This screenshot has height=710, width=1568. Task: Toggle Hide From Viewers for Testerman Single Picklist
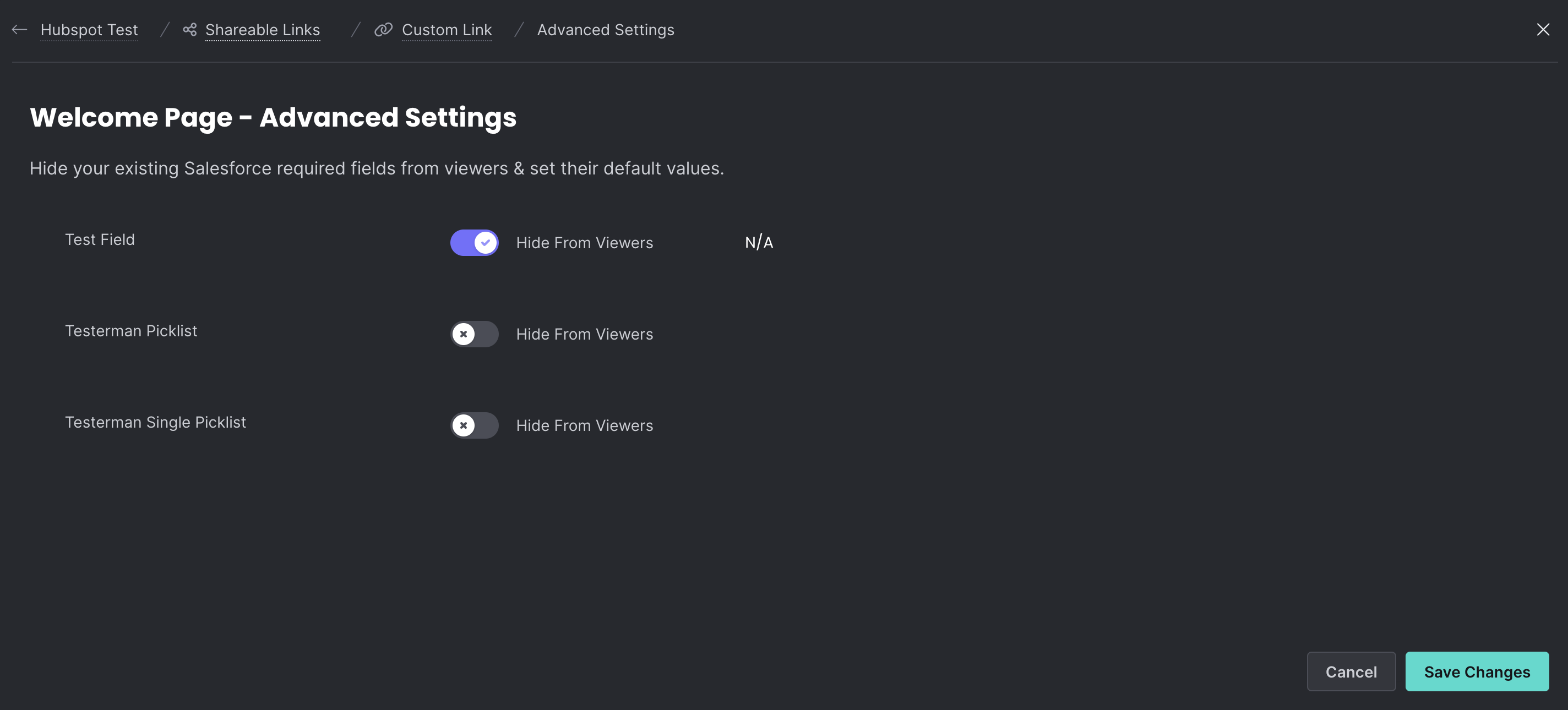474,425
